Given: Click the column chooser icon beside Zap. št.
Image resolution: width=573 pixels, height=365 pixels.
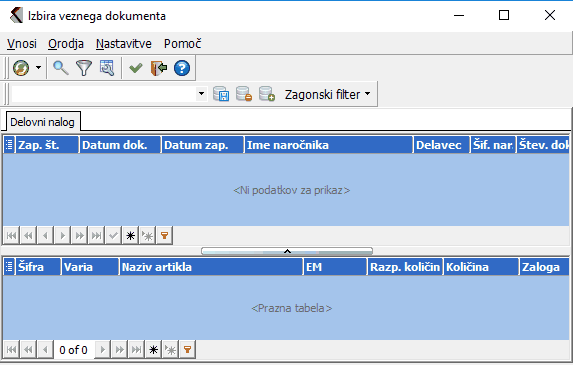Looking at the screenshot, I should (9, 145).
